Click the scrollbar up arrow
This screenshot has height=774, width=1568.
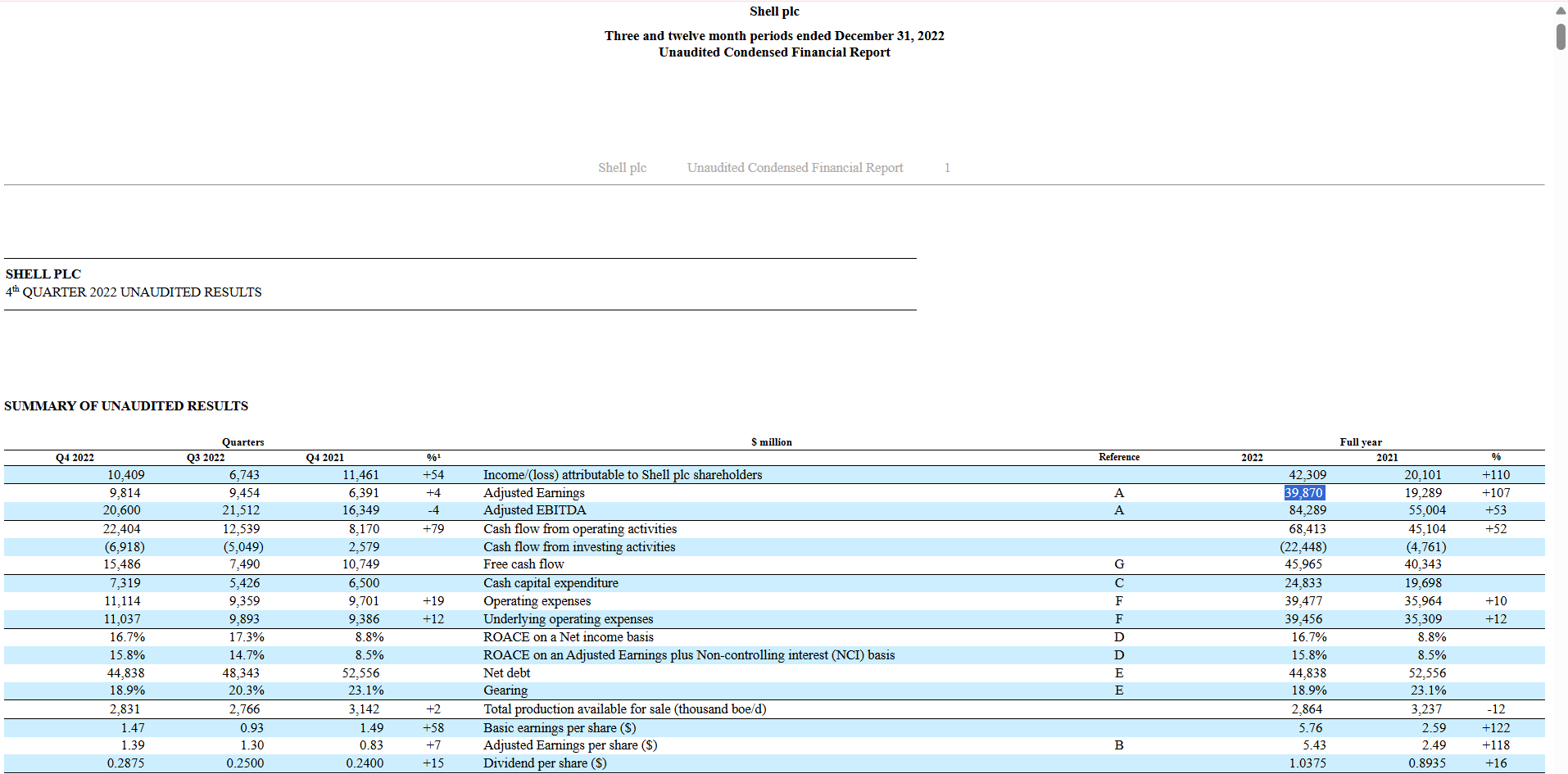[1561, 10]
